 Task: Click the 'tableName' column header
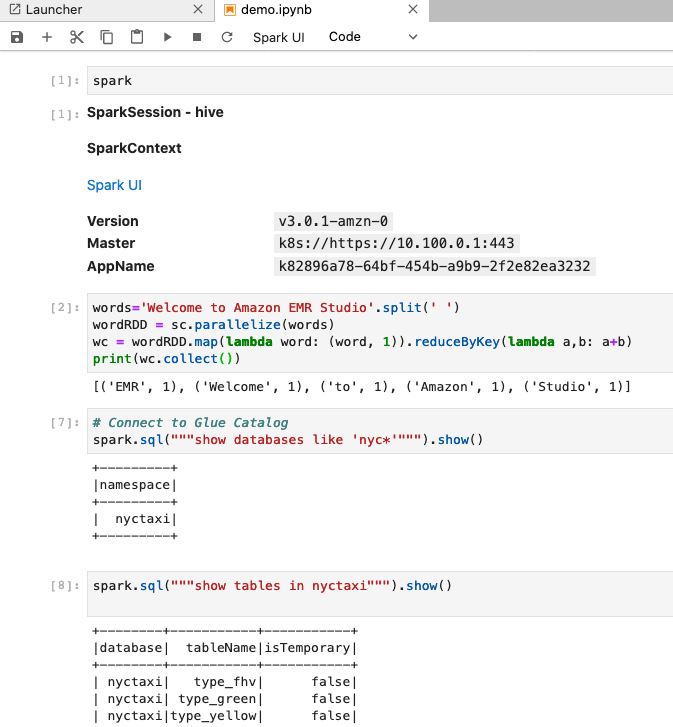[221, 648]
